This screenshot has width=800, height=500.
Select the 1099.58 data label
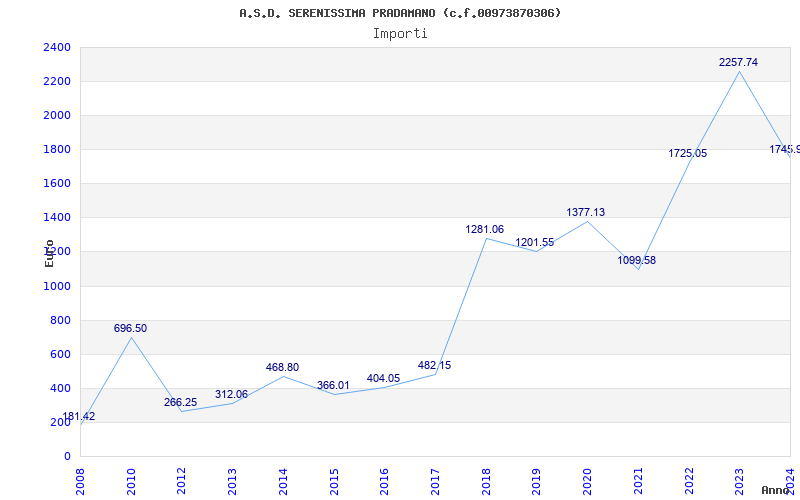click(636, 260)
